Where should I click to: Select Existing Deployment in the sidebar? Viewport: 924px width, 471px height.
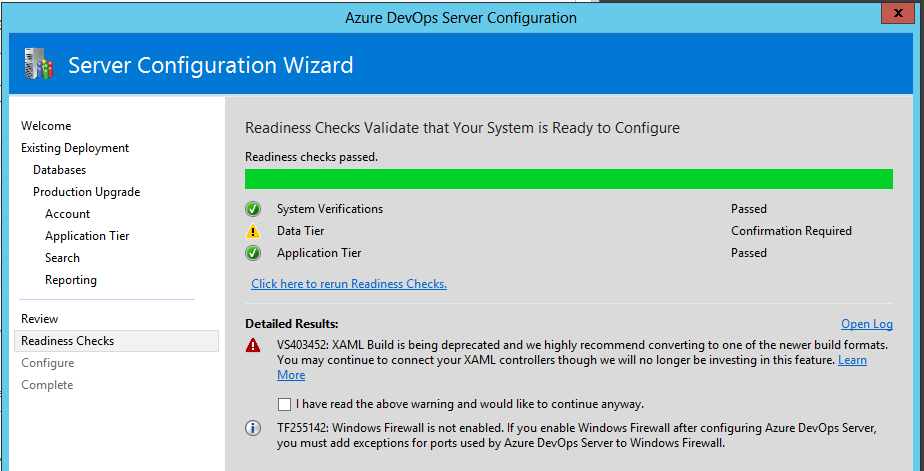point(75,148)
